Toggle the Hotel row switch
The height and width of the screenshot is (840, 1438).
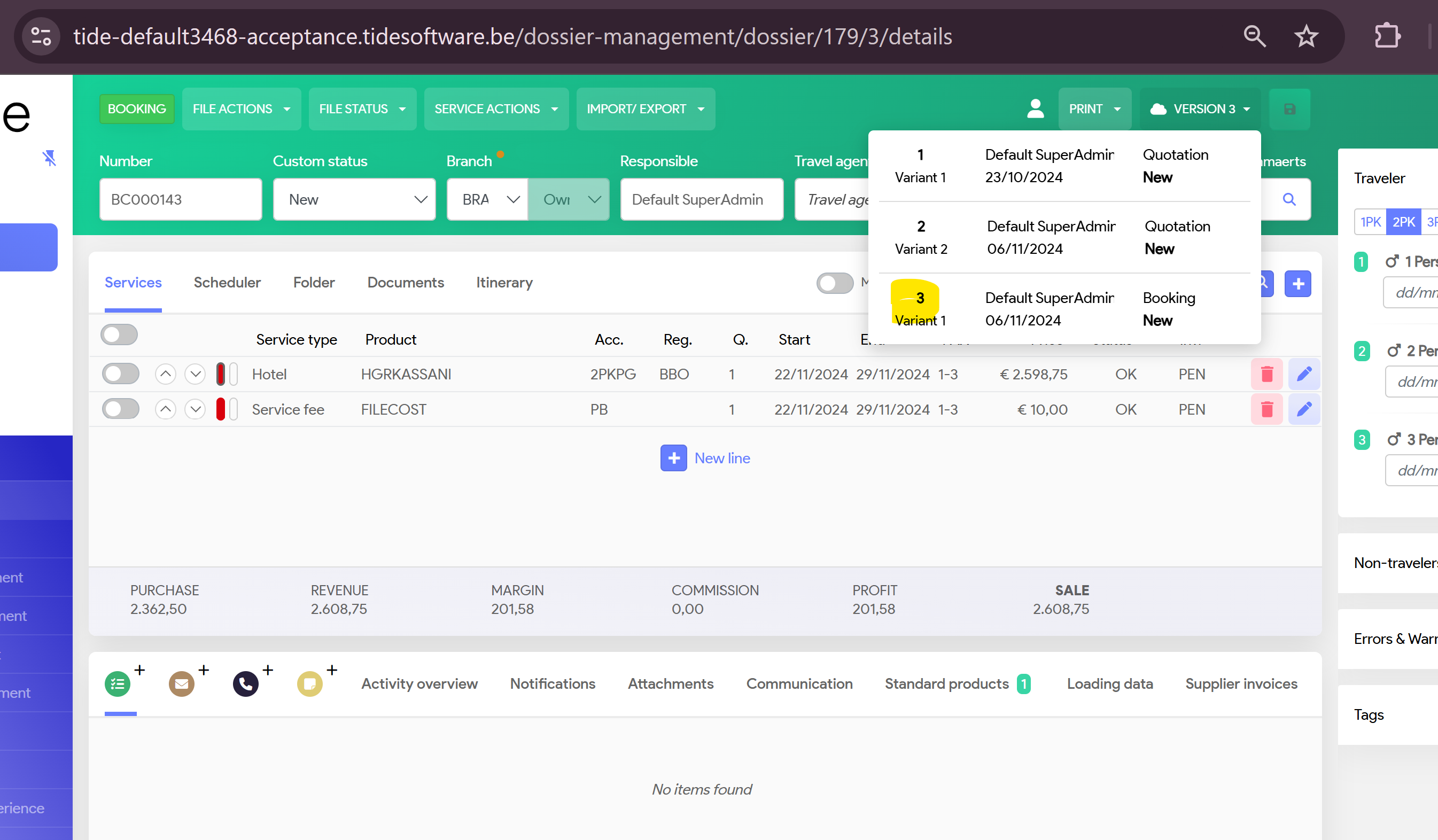tap(120, 375)
